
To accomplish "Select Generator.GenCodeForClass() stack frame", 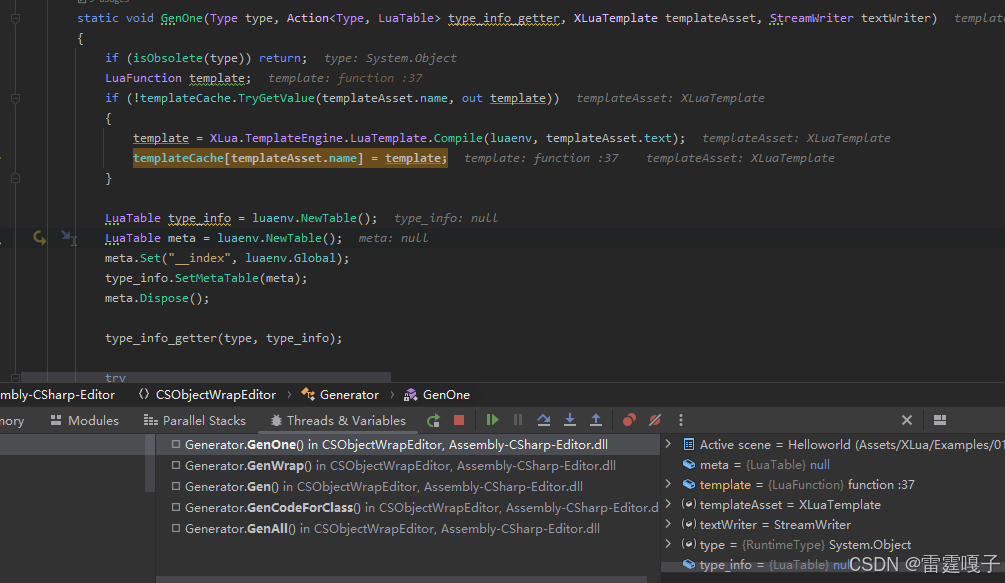I will click(408, 507).
